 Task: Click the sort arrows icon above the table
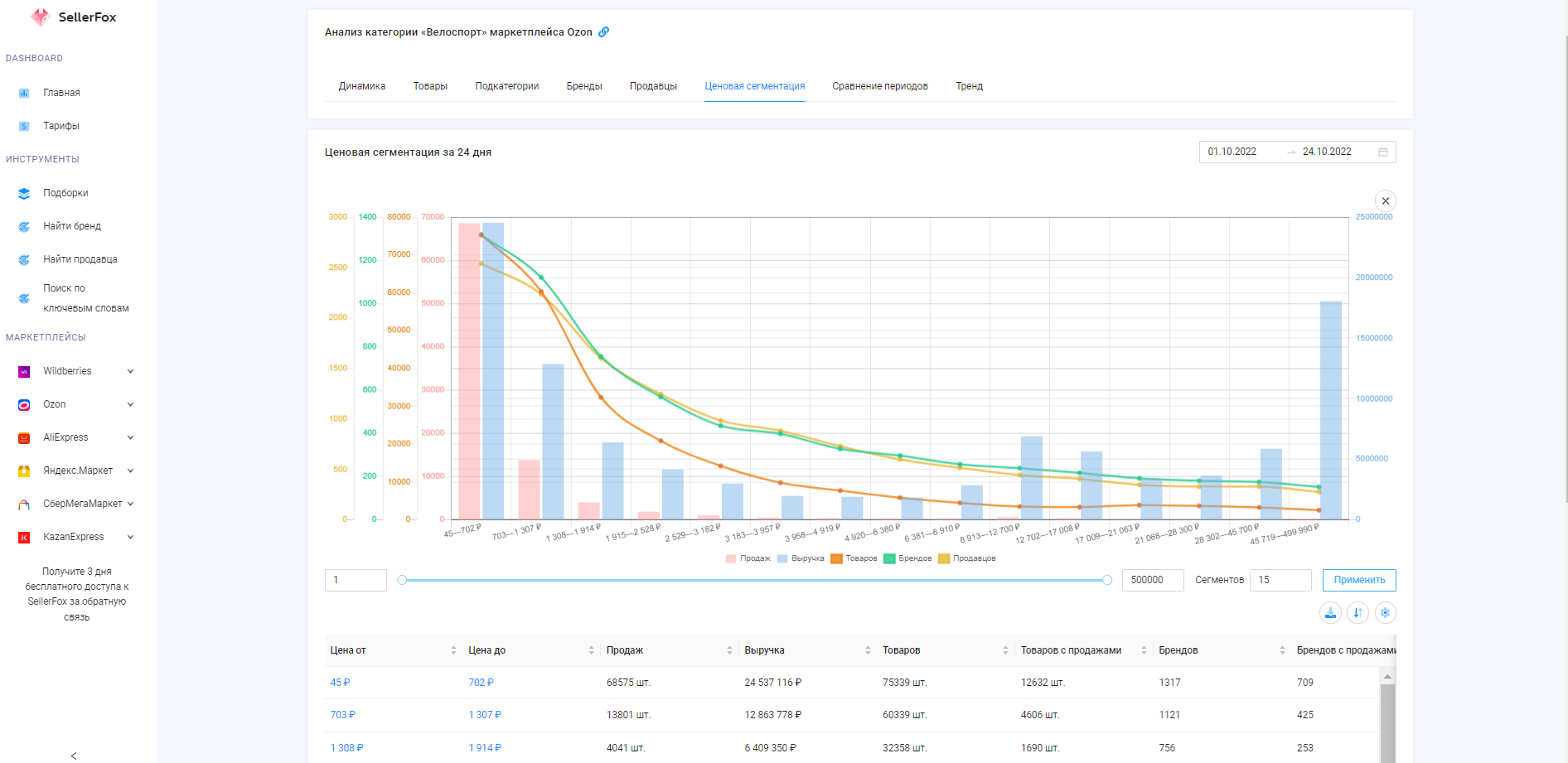[x=1357, y=613]
